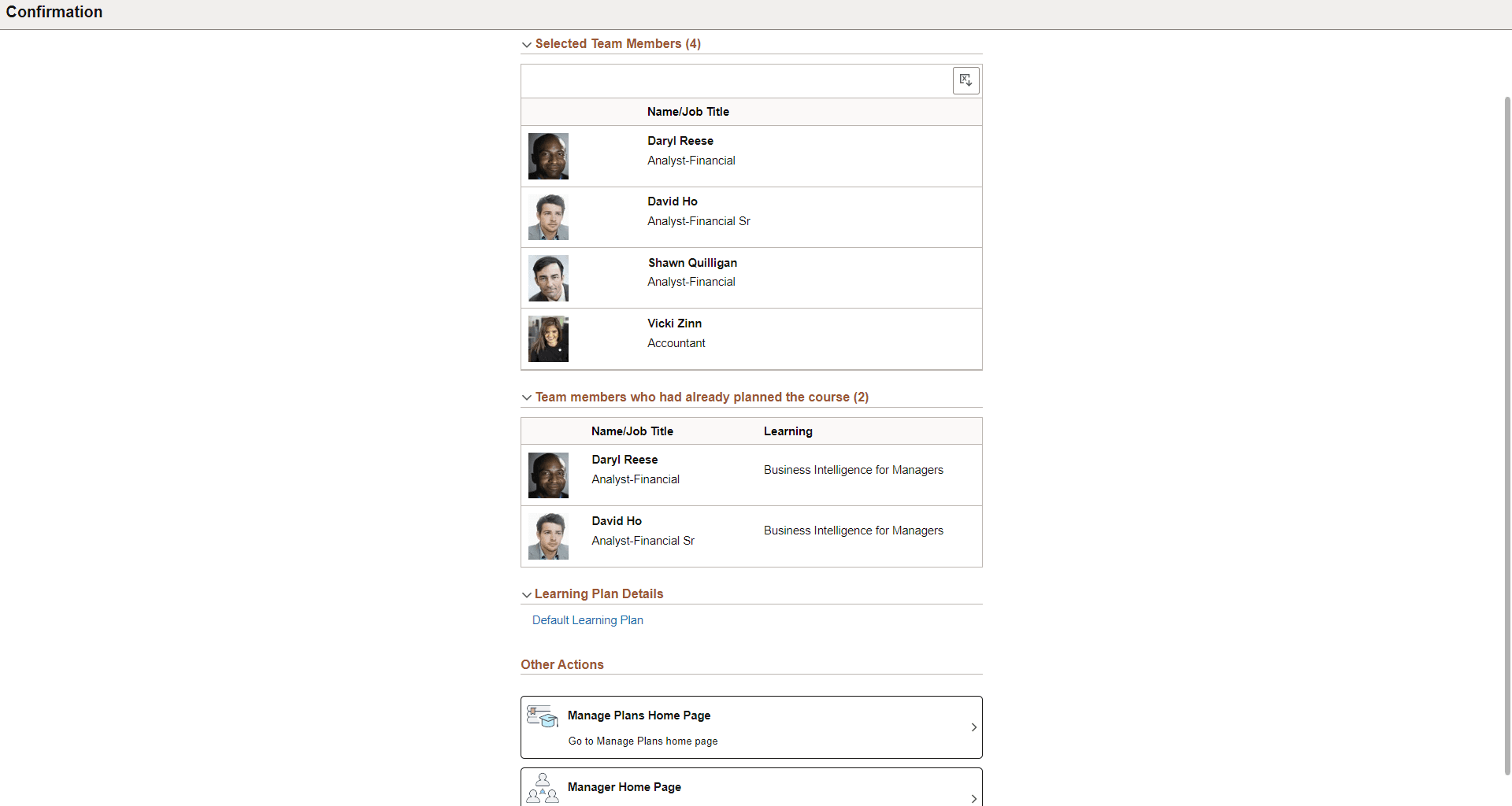The width and height of the screenshot is (1512, 806).
Task: Collapse the Selected Team Members section
Action: click(x=526, y=45)
